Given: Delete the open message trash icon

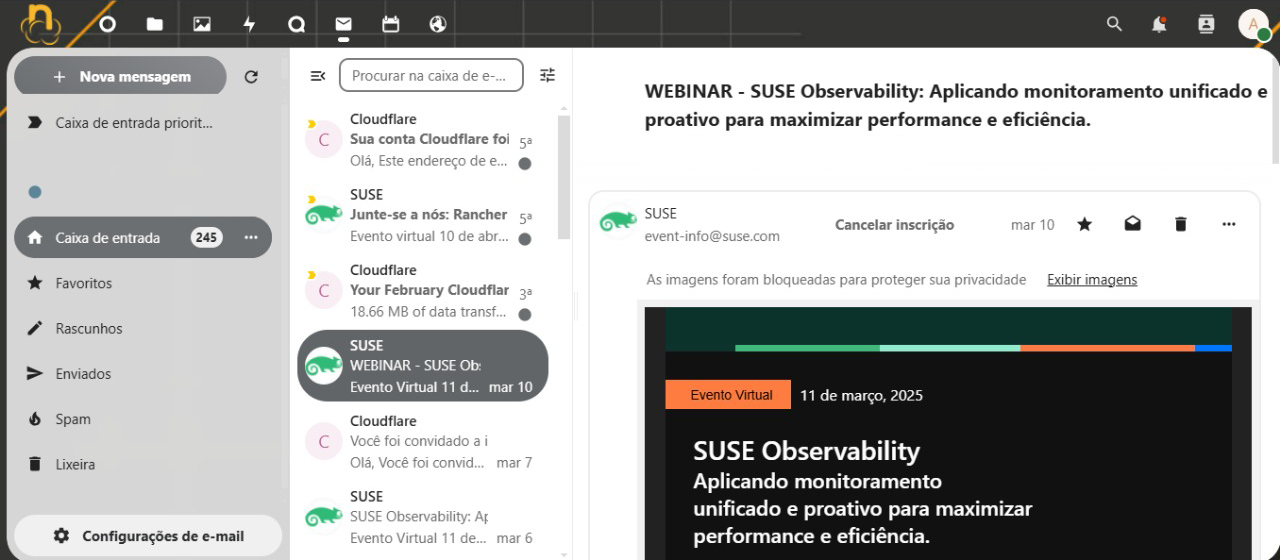Looking at the screenshot, I should point(1180,224).
